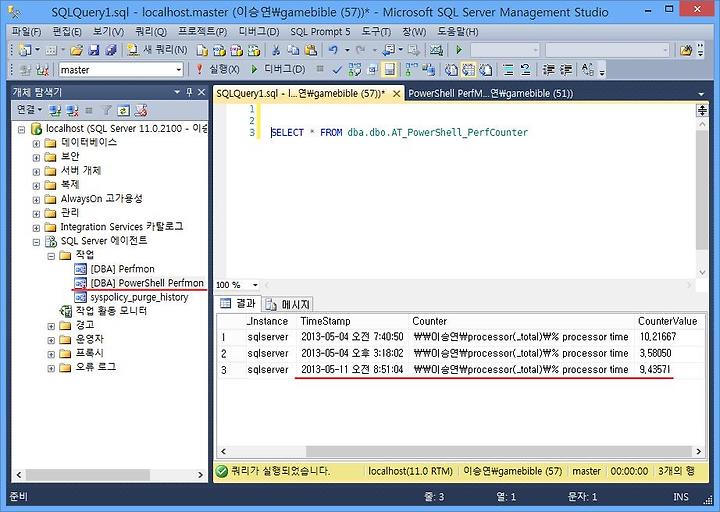720x512 pixels.
Task: Expand the 오류 로그 folder
Action: click(51, 368)
